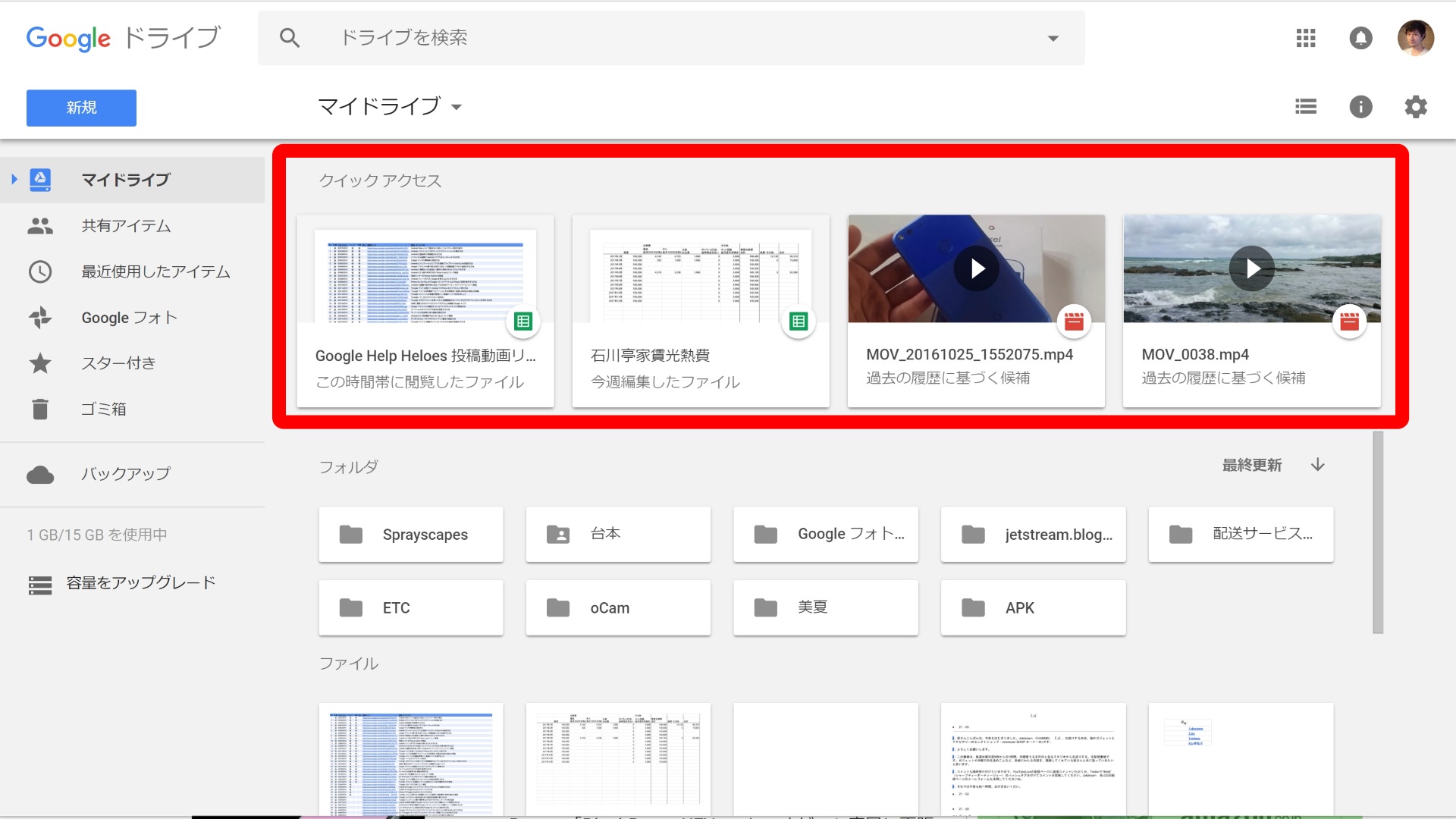Image resolution: width=1456 pixels, height=819 pixels.
Task: Expand search options dropdown arrow
Action: coord(1053,39)
